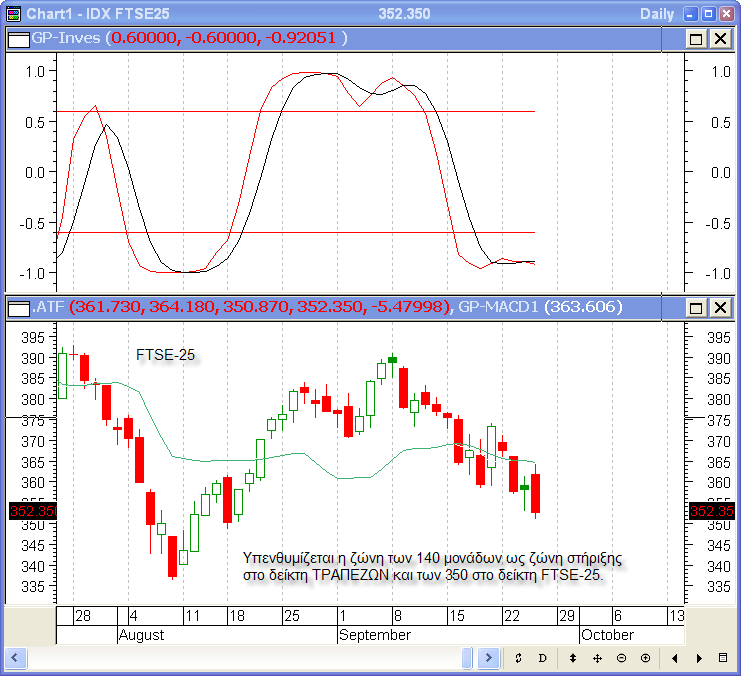Close the GP-Inves indicator pane
Image resolution: width=741 pixels, height=676 pixels.
coord(719,39)
